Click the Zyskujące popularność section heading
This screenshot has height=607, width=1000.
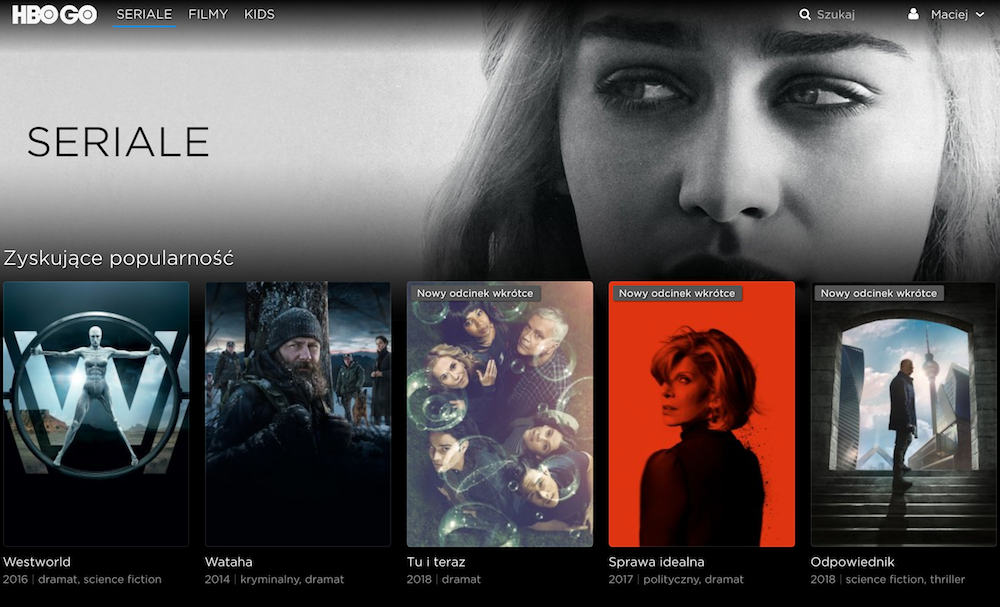coord(119,258)
